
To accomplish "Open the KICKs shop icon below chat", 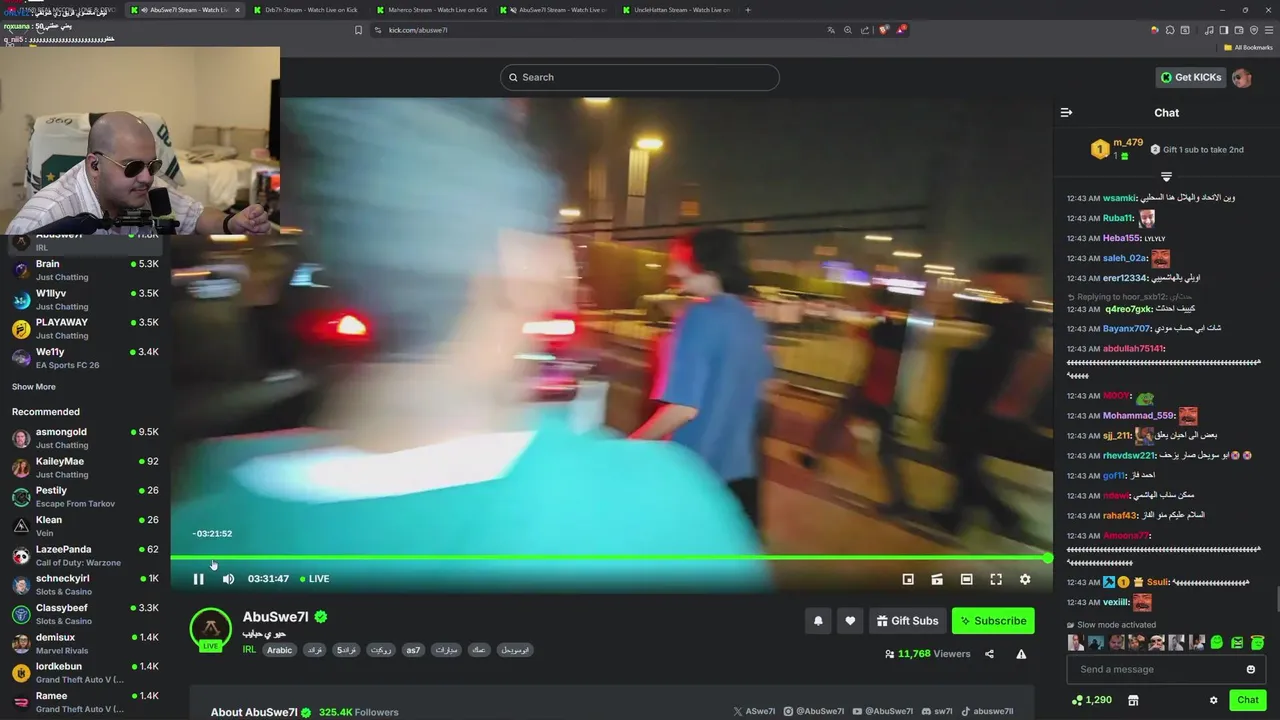I will 1133,700.
